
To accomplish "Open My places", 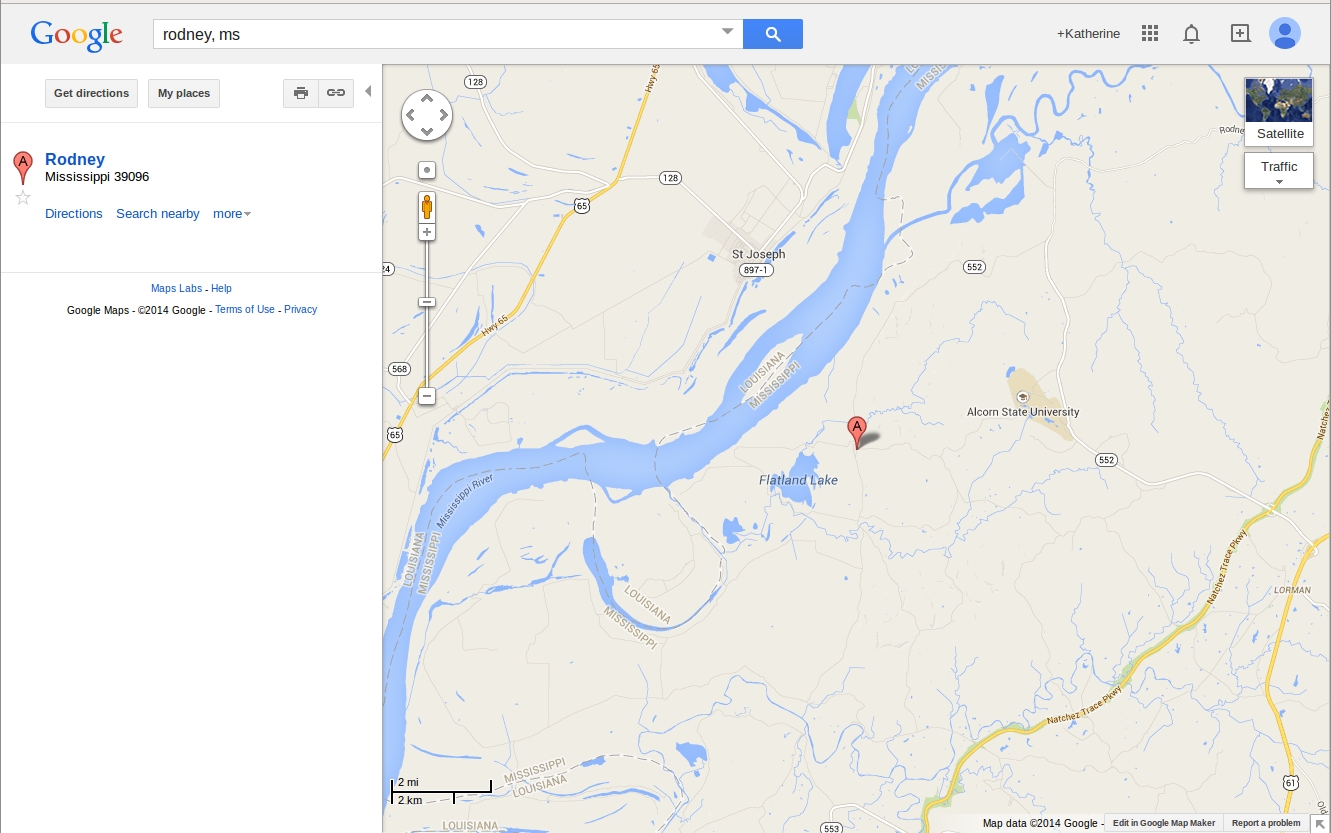I will coord(184,93).
